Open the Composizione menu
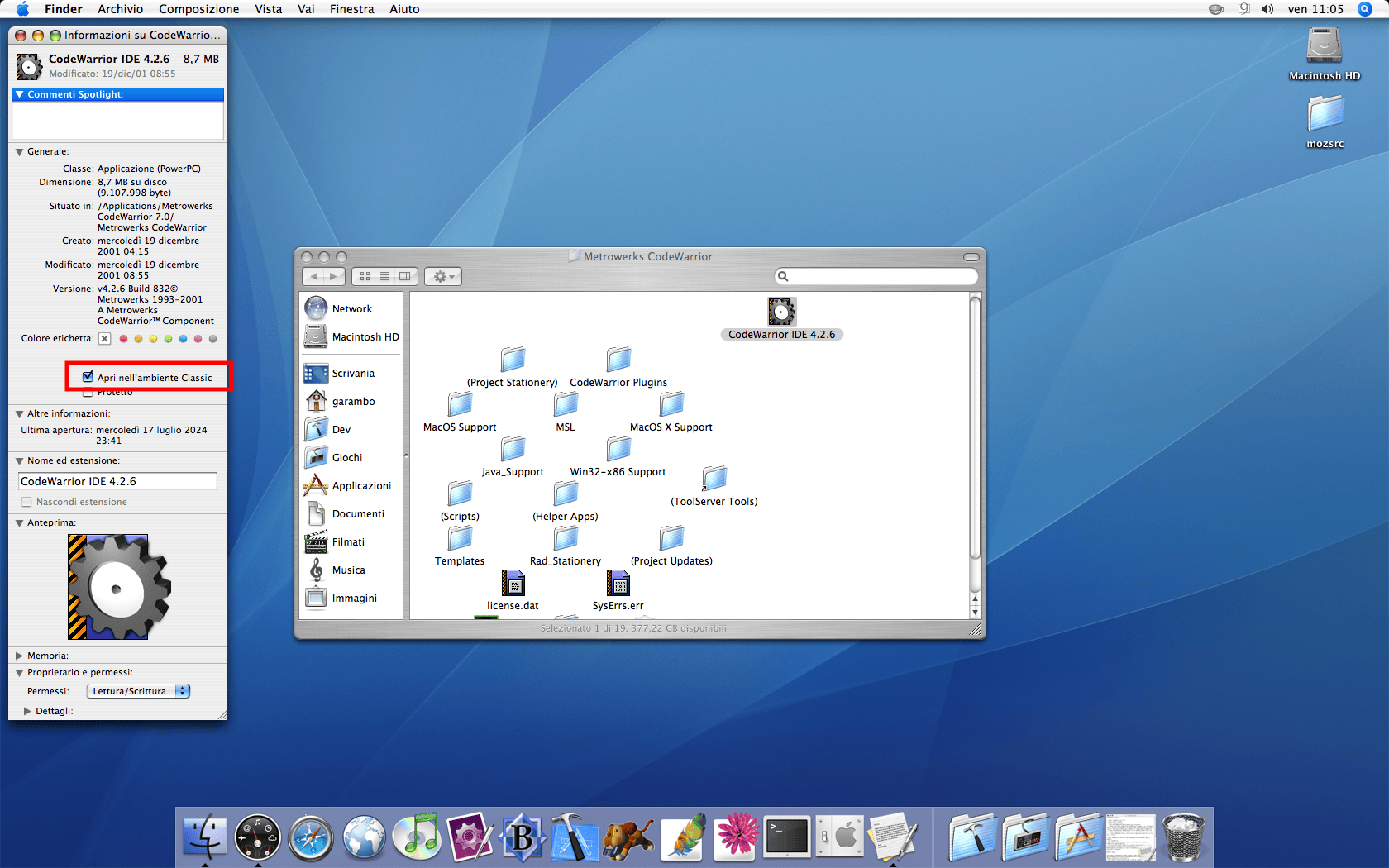Screen dimensions: 1389x868 tap(198, 9)
